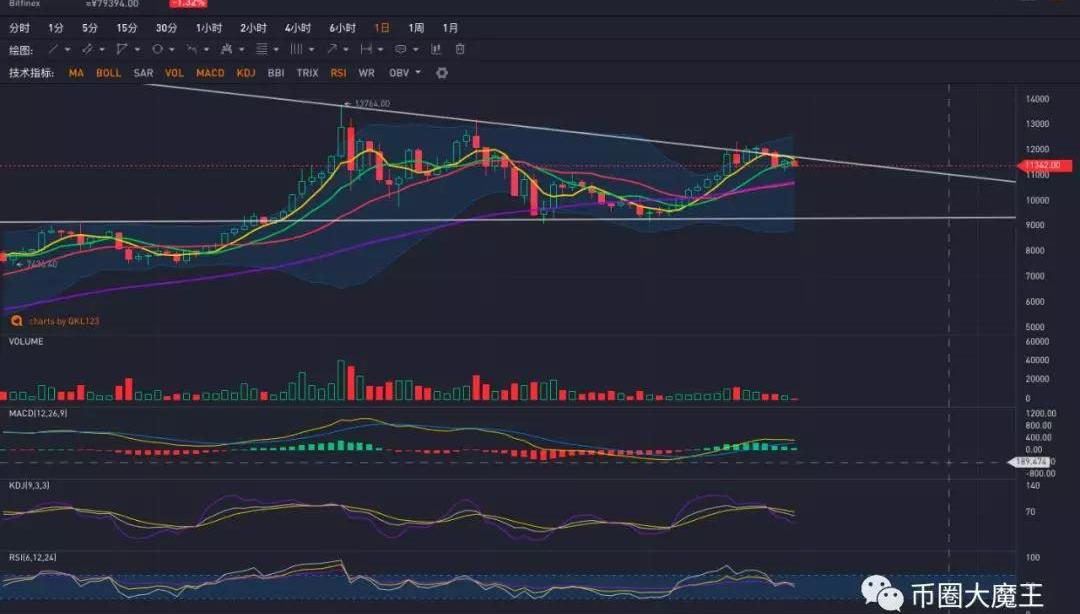The height and width of the screenshot is (614, 1080).
Task: Click the trash icon to delete drawings
Action: coord(460,49)
